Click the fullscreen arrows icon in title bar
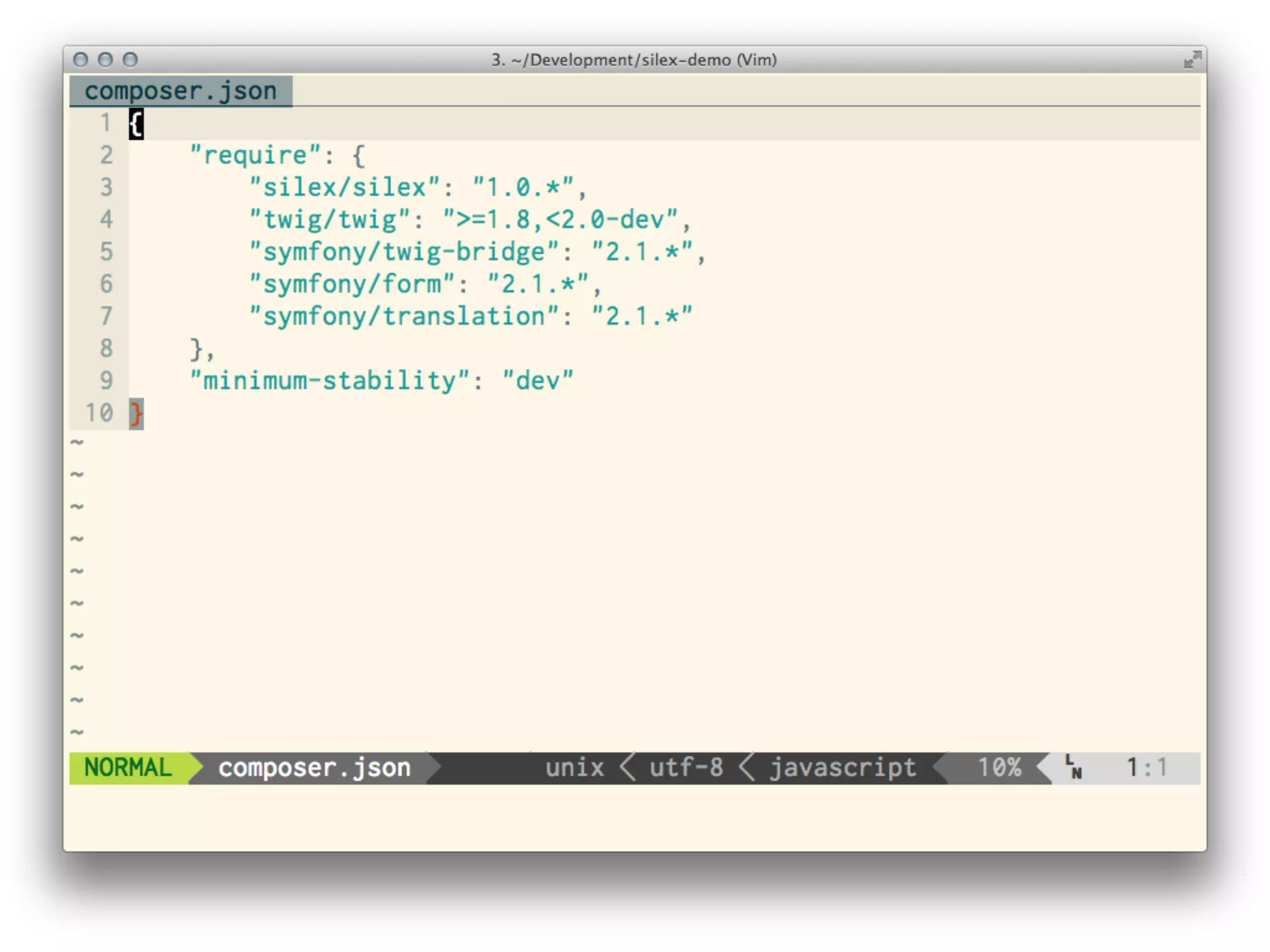 (1192, 60)
